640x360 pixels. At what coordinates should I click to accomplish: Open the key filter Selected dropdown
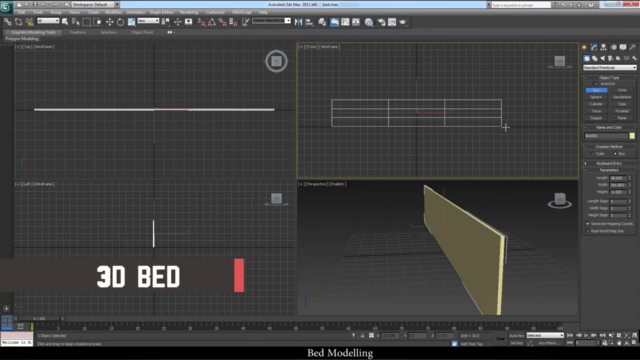(x=545, y=336)
